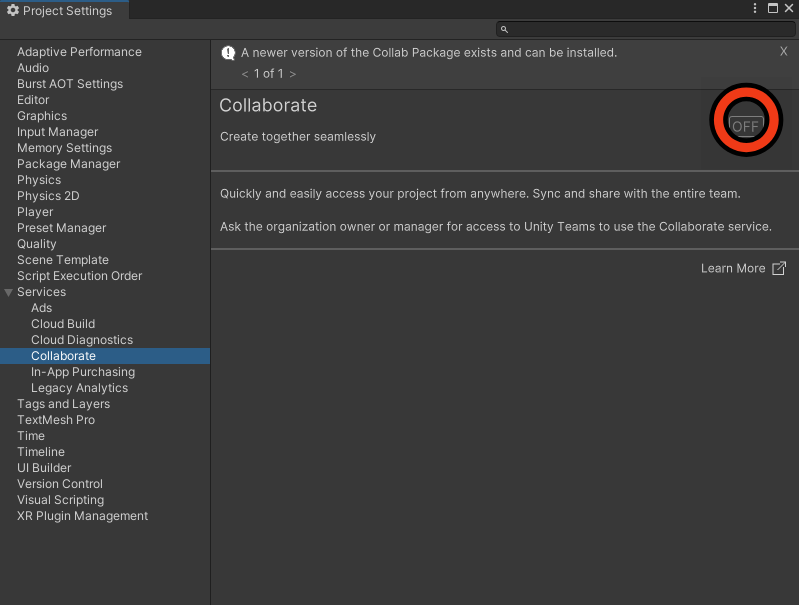Close the Project Settings window
Viewport: 799px width, 605px height.
(x=789, y=8)
